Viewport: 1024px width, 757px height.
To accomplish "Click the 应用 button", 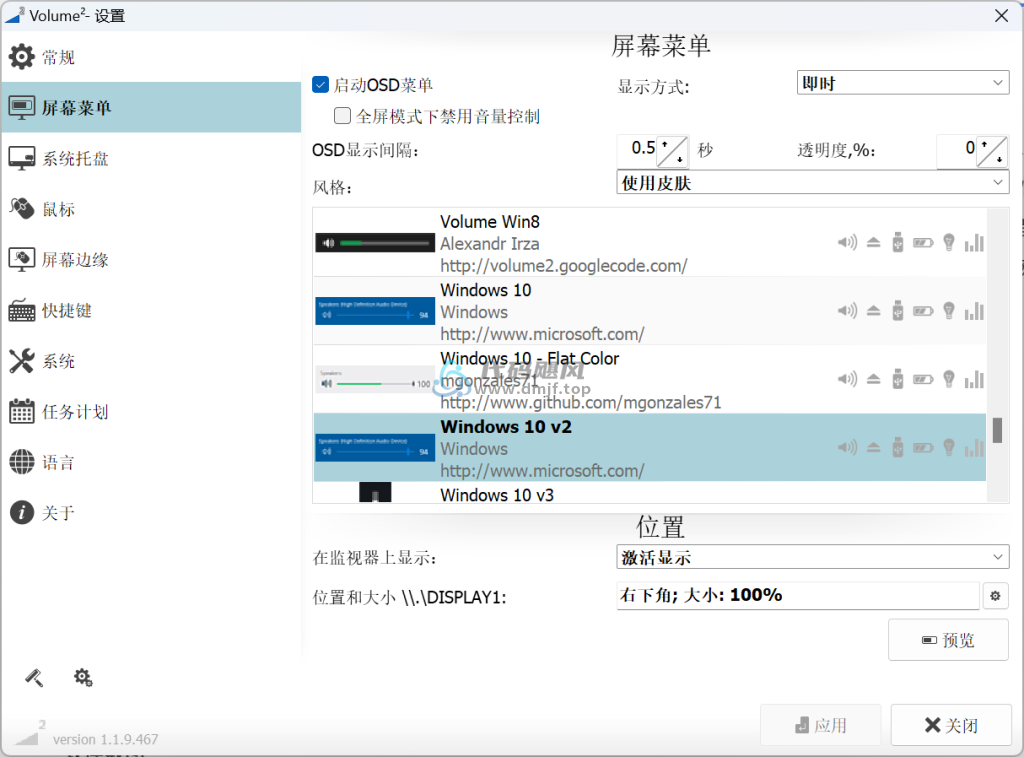I will (x=821, y=725).
